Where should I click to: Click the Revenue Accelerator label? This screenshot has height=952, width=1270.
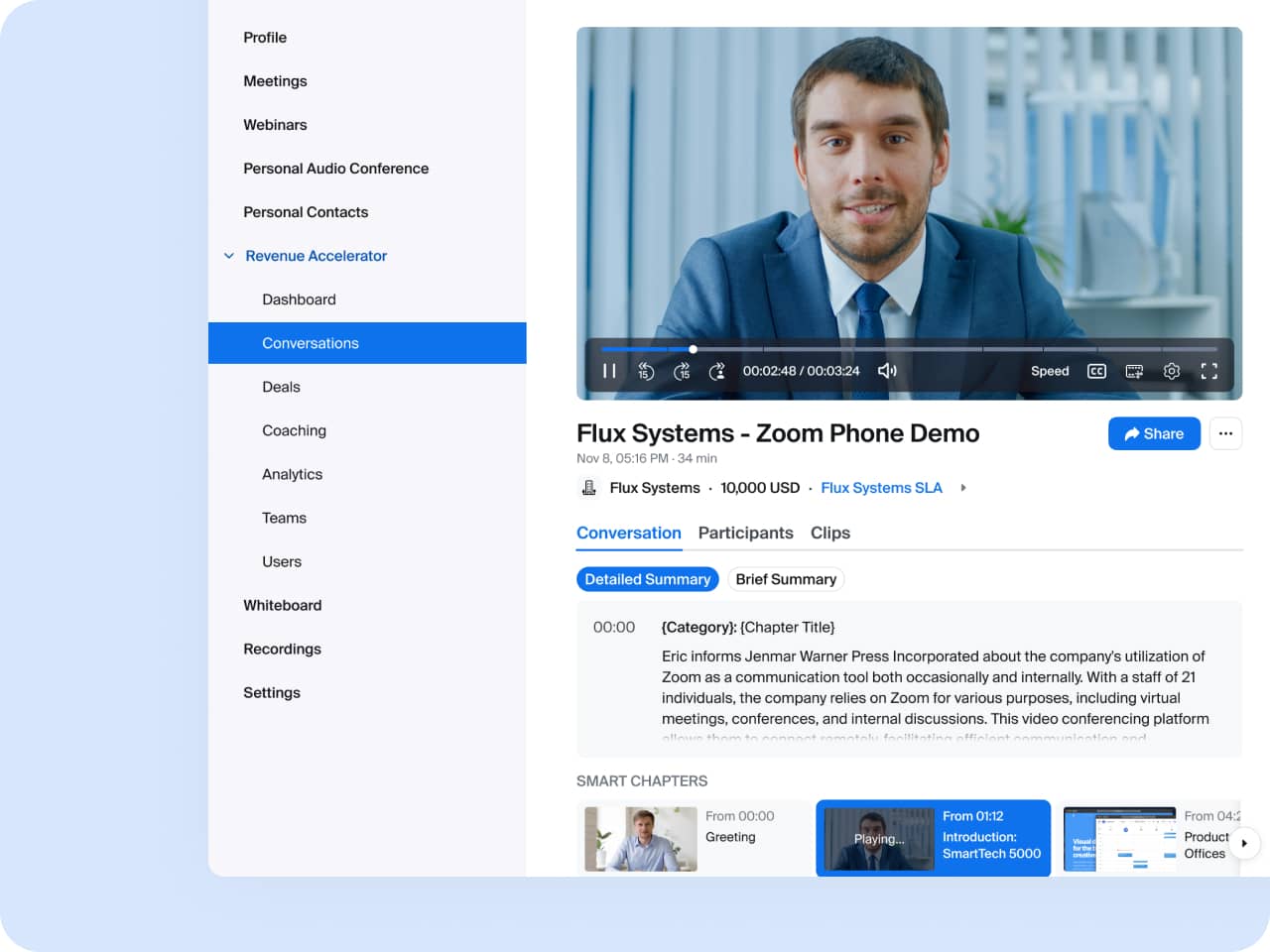[x=317, y=256]
